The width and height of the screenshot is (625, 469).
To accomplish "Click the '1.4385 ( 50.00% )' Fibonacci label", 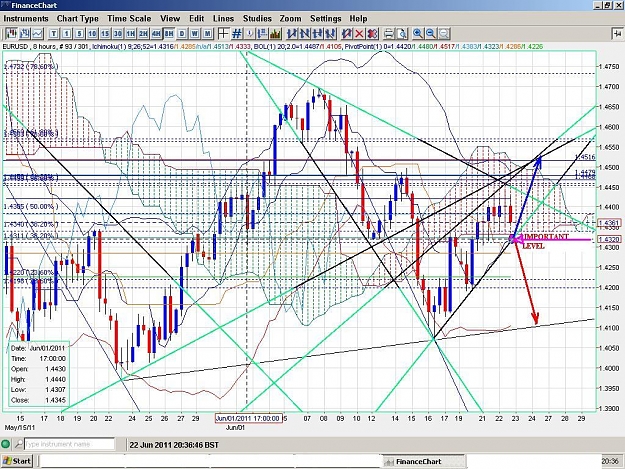I will (31, 206).
